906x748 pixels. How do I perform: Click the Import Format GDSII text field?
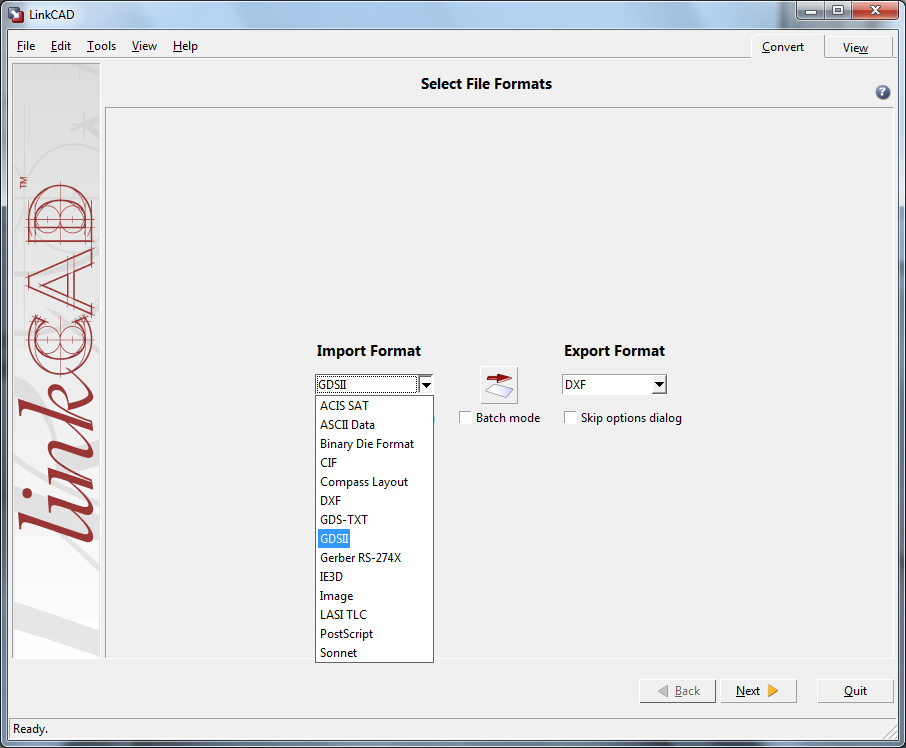366,384
